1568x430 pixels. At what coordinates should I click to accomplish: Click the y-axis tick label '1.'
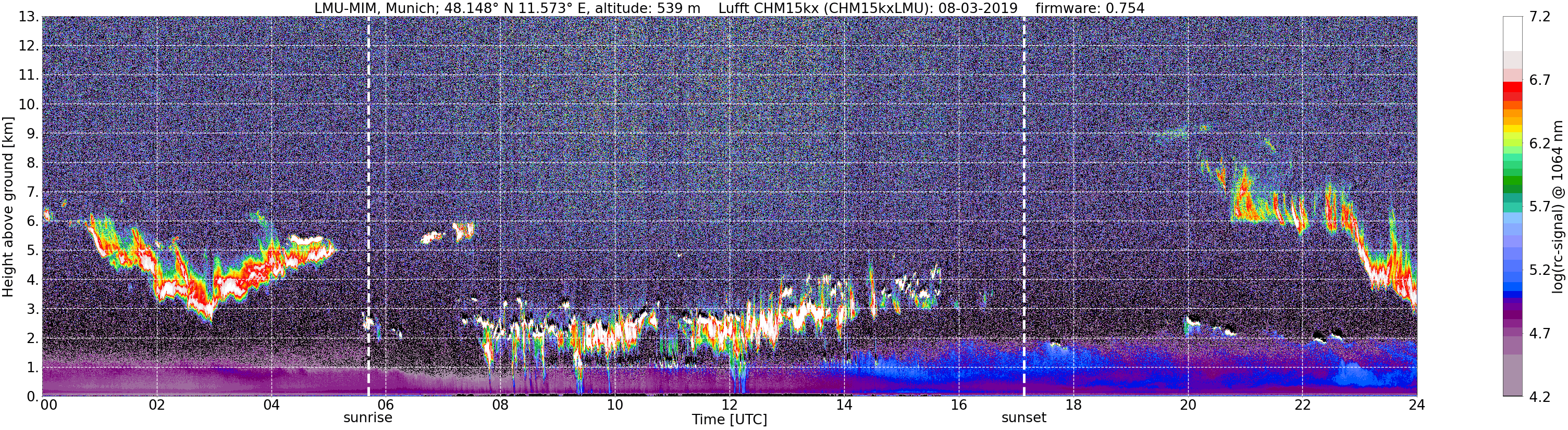[32, 368]
